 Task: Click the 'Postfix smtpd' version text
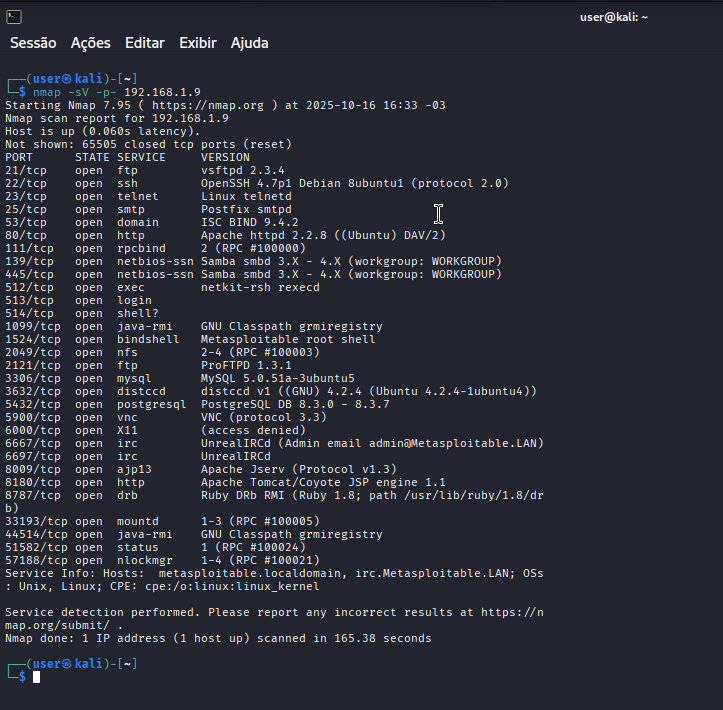point(246,209)
